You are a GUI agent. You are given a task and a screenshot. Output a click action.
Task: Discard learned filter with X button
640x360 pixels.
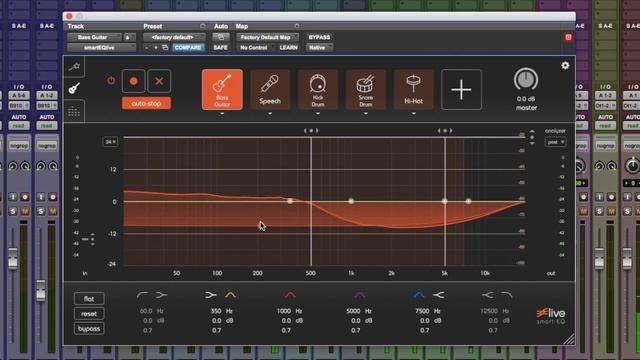coord(159,81)
